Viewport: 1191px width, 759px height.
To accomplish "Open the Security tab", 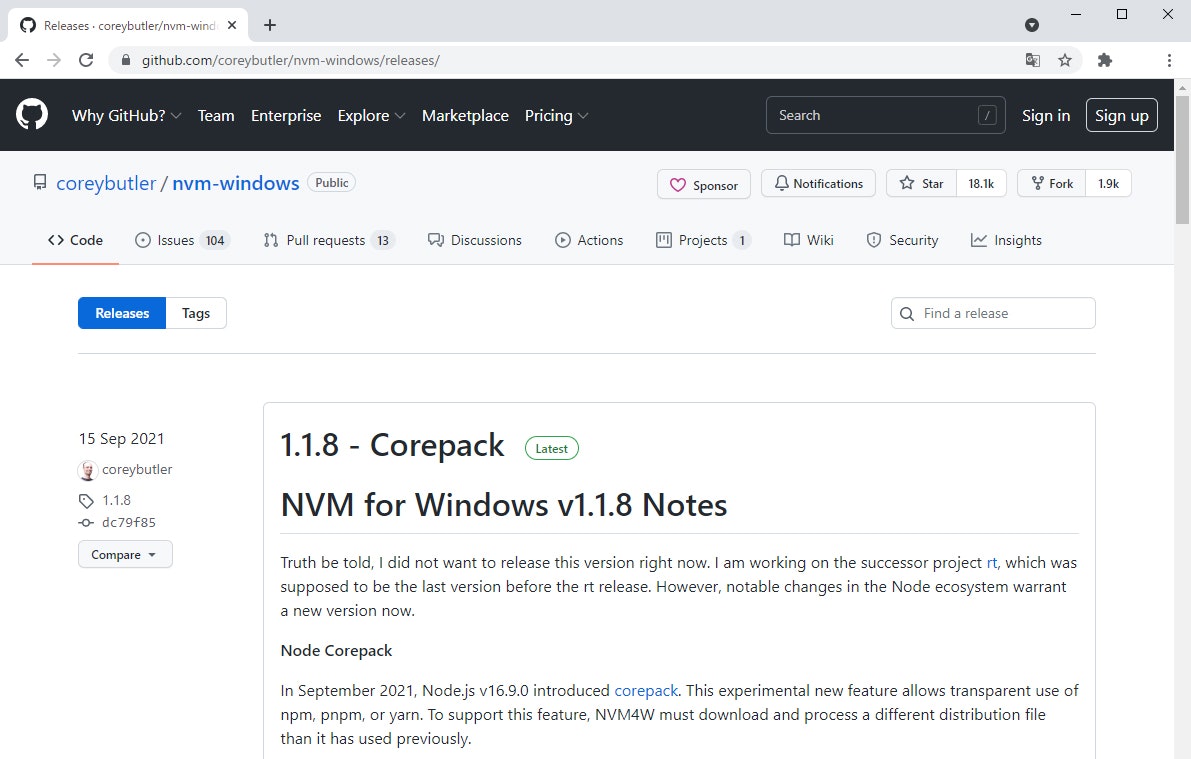I will pos(902,240).
